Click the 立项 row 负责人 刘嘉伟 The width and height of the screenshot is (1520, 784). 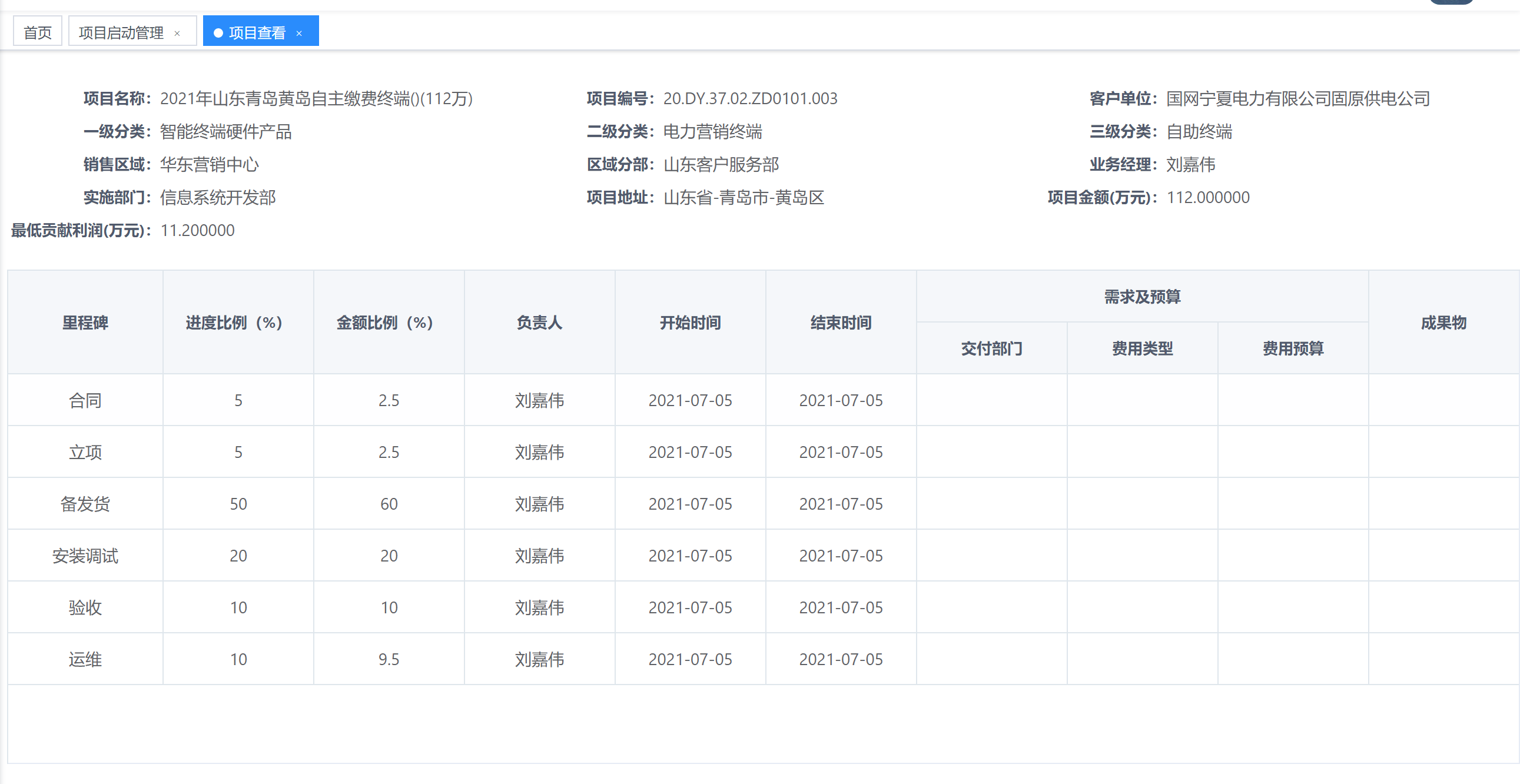point(539,453)
